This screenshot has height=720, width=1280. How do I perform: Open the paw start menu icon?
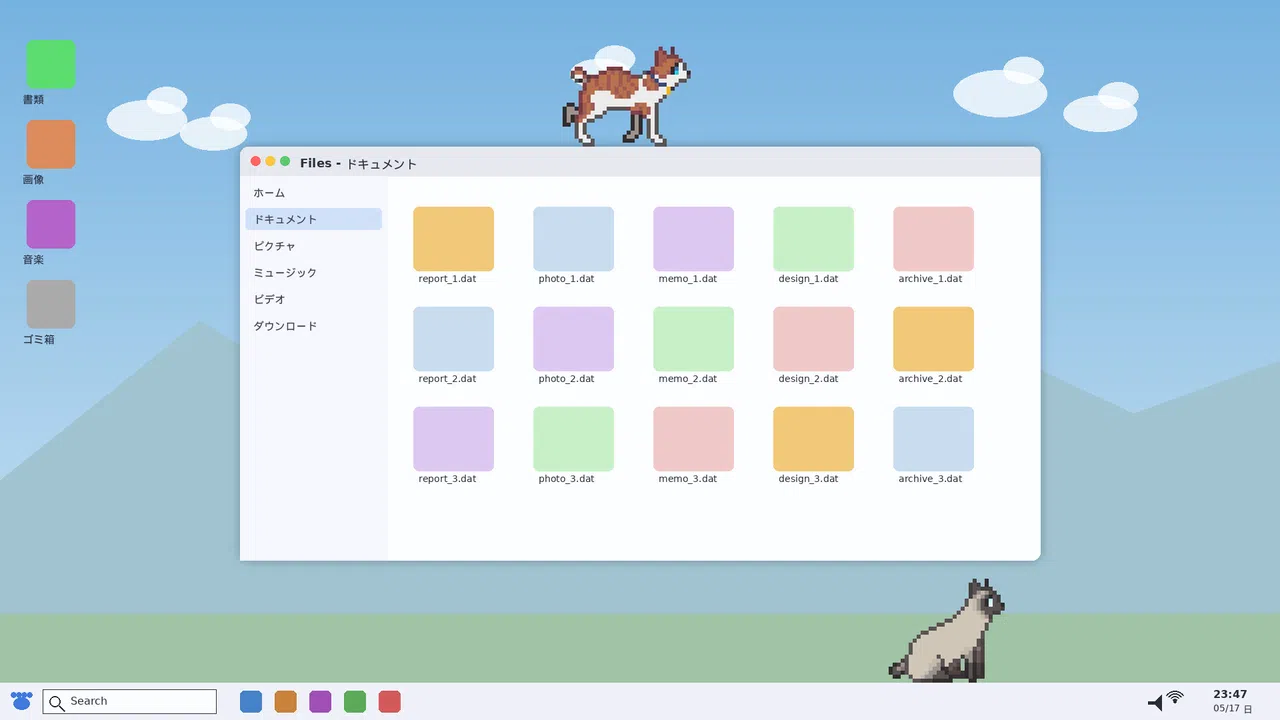click(x=22, y=701)
